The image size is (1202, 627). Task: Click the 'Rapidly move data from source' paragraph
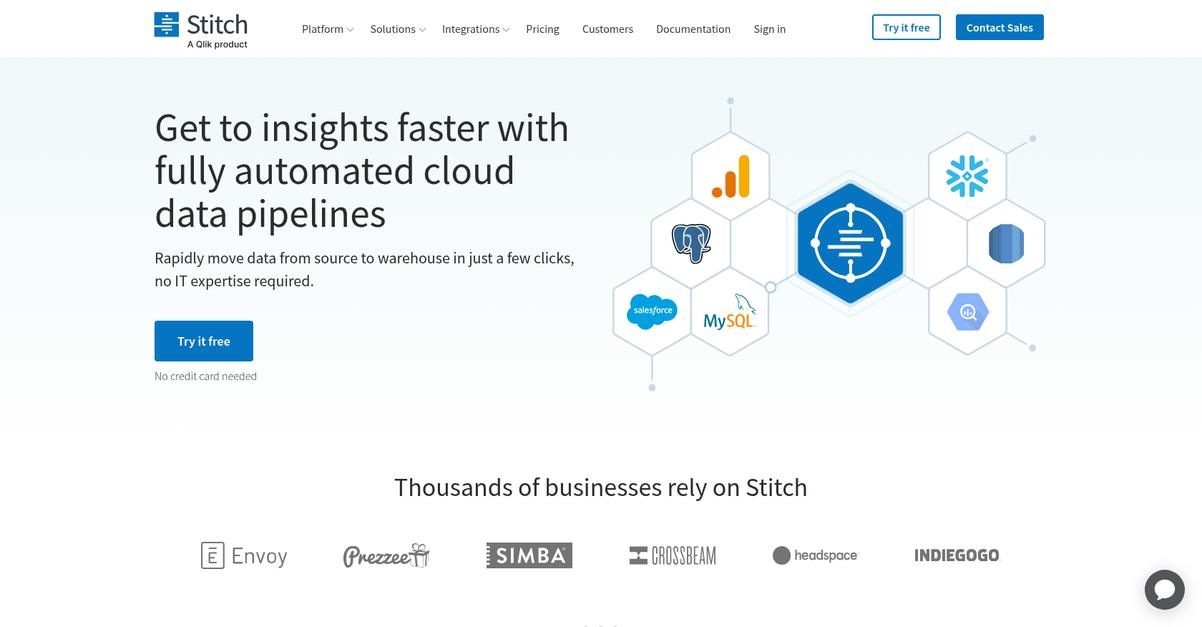[x=364, y=270]
